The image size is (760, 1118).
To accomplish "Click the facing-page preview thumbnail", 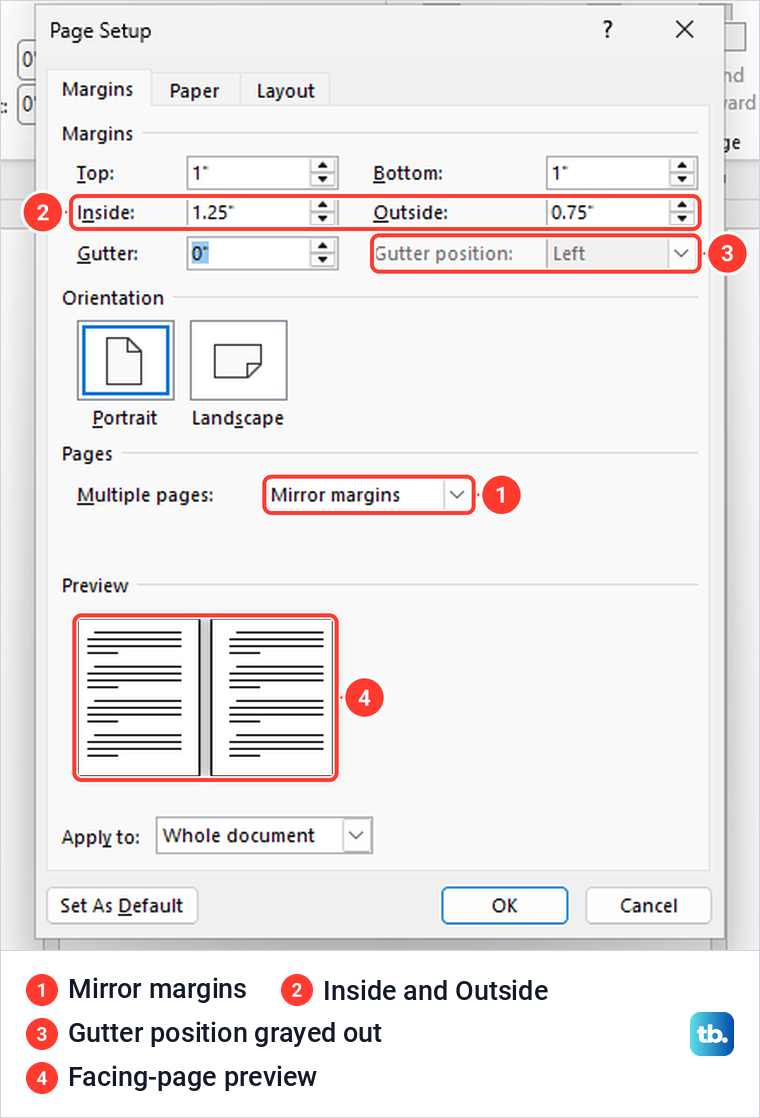I will (x=205, y=697).
